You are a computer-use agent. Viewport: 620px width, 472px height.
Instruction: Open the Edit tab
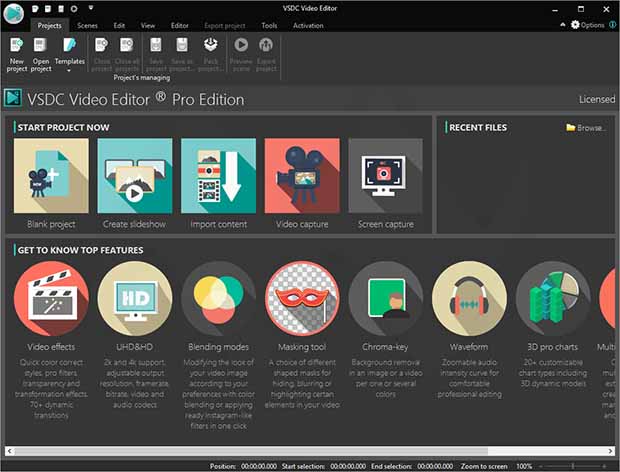pos(119,26)
